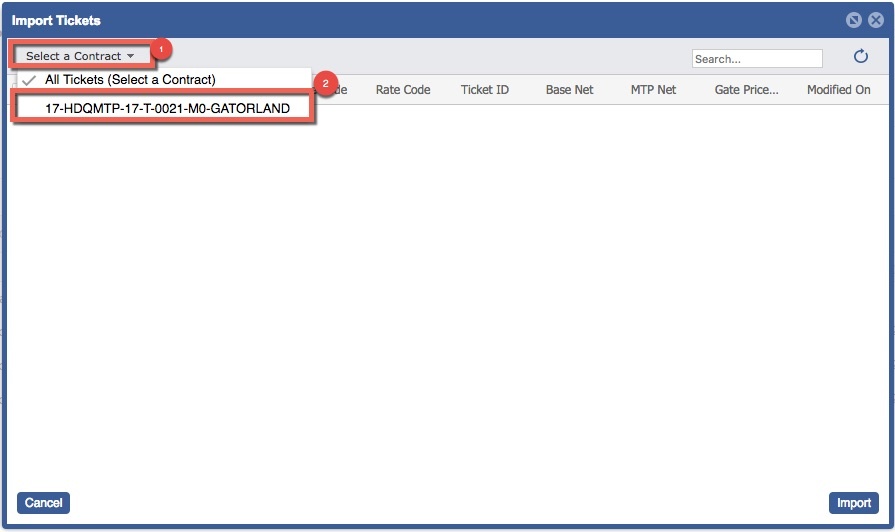Click the refresh icon beside the search box
Viewport: 895px width, 532px height.
click(x=860, y=58)
